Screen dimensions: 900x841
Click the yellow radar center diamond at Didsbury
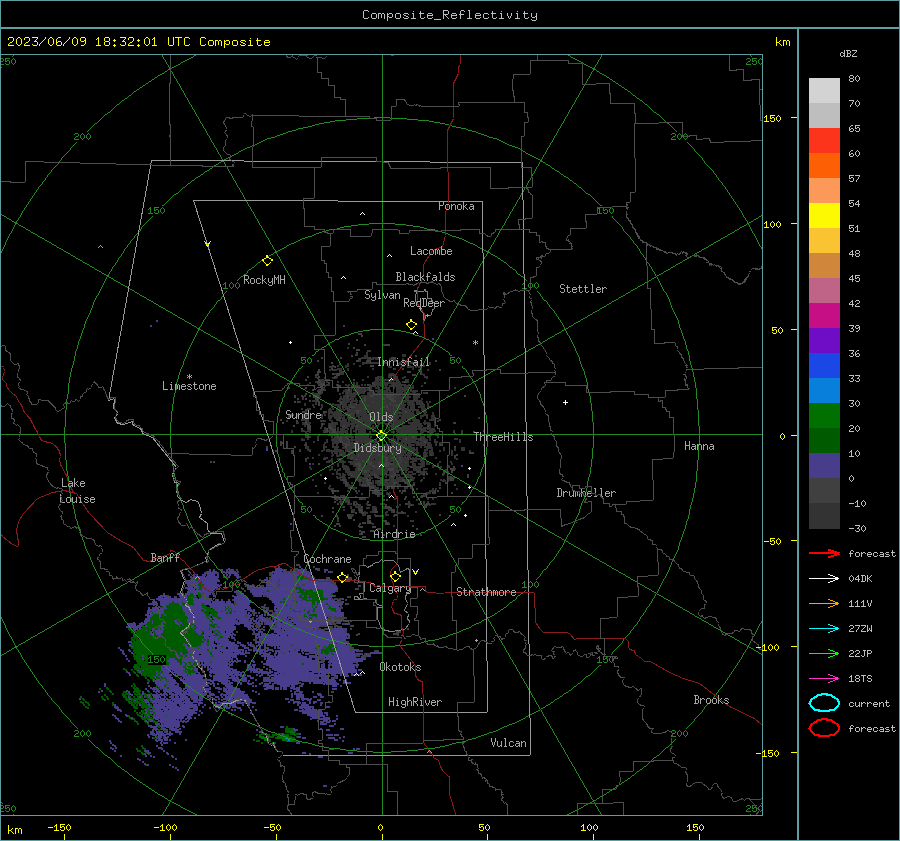(x=381, y=435)
